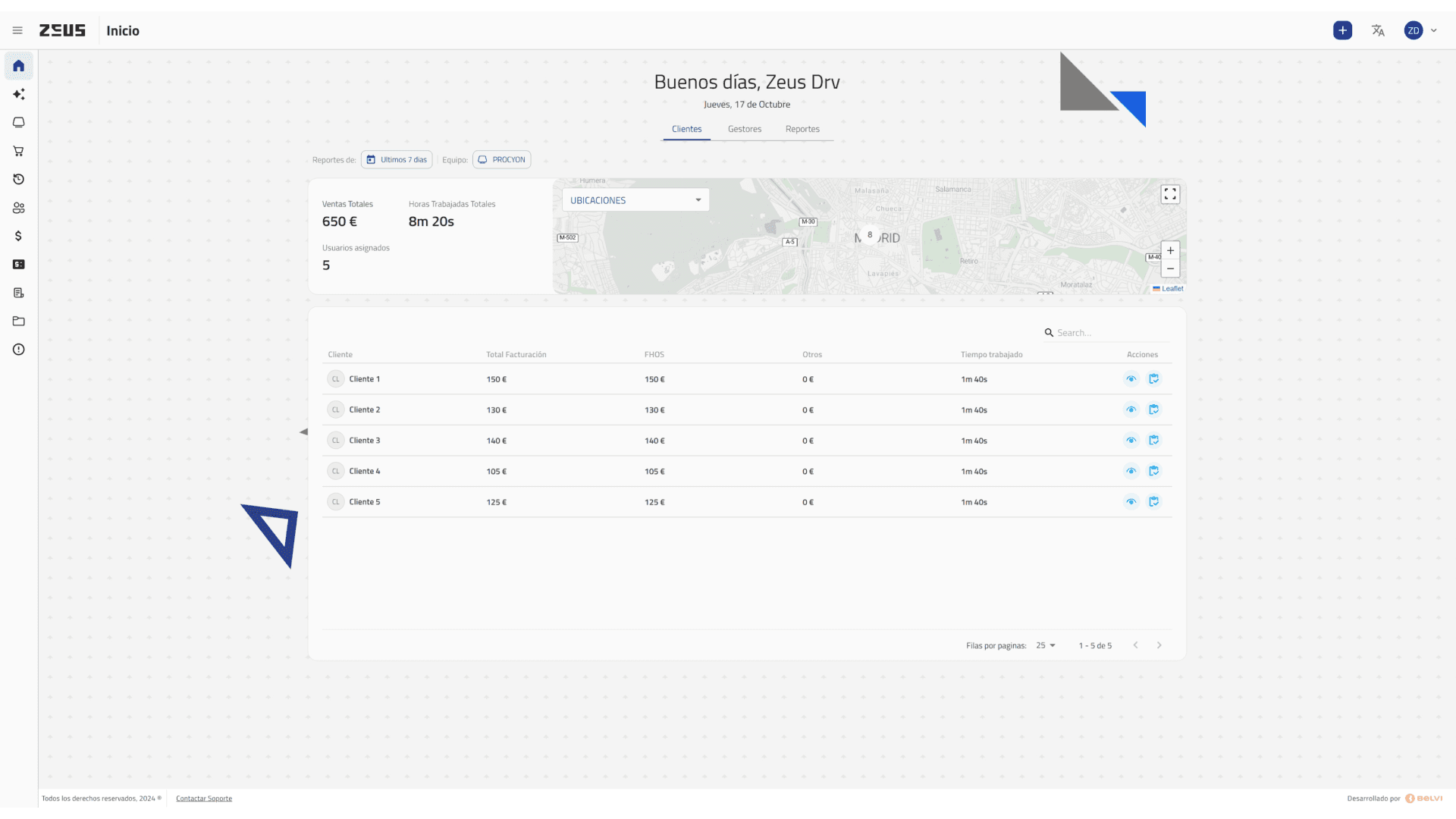Screen dimensions: 1456x819
Task: Open the rows per page 25 dropdown
Action: coord(1046,645)
